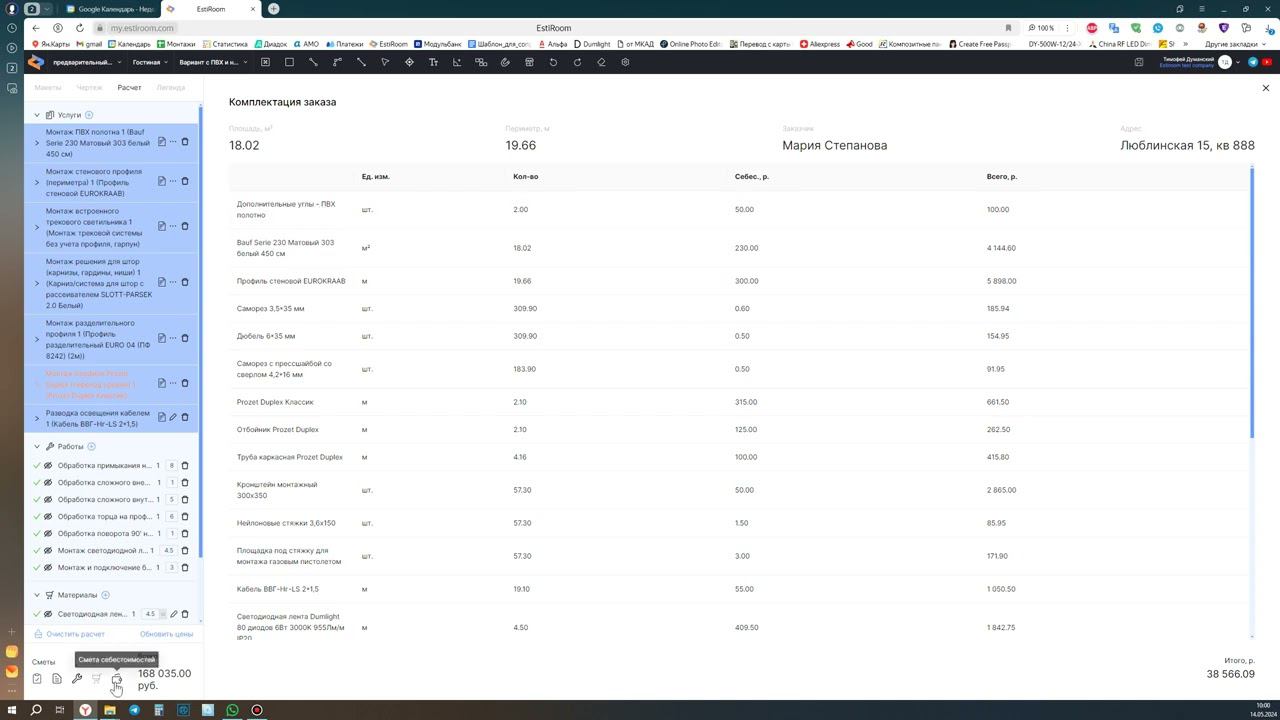
Task: Collapse the Услуги section
Action: tap(37, 115)
